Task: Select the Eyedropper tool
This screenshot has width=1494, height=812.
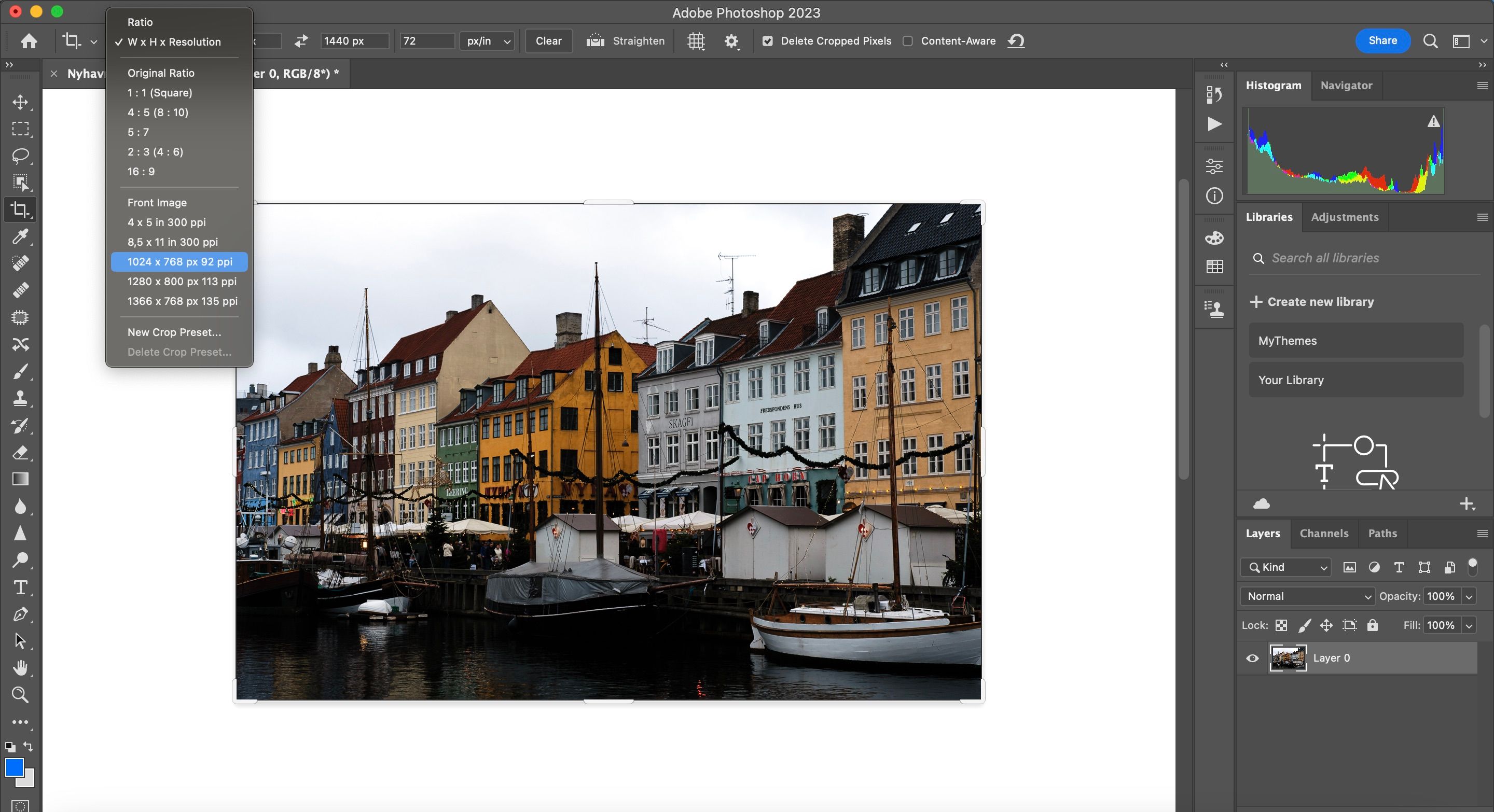Action: pyautogui.click(x=20, y=236)
